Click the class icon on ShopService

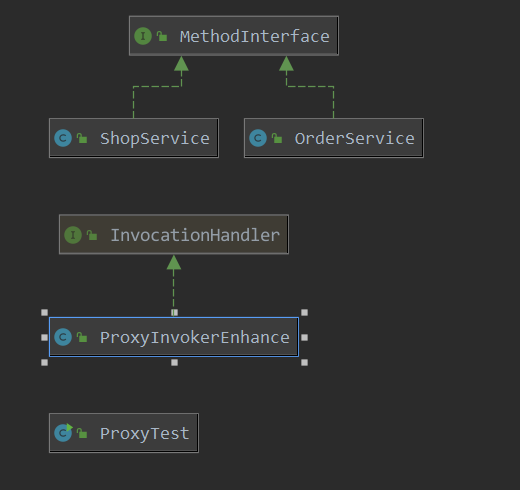[x=63, y=138]
